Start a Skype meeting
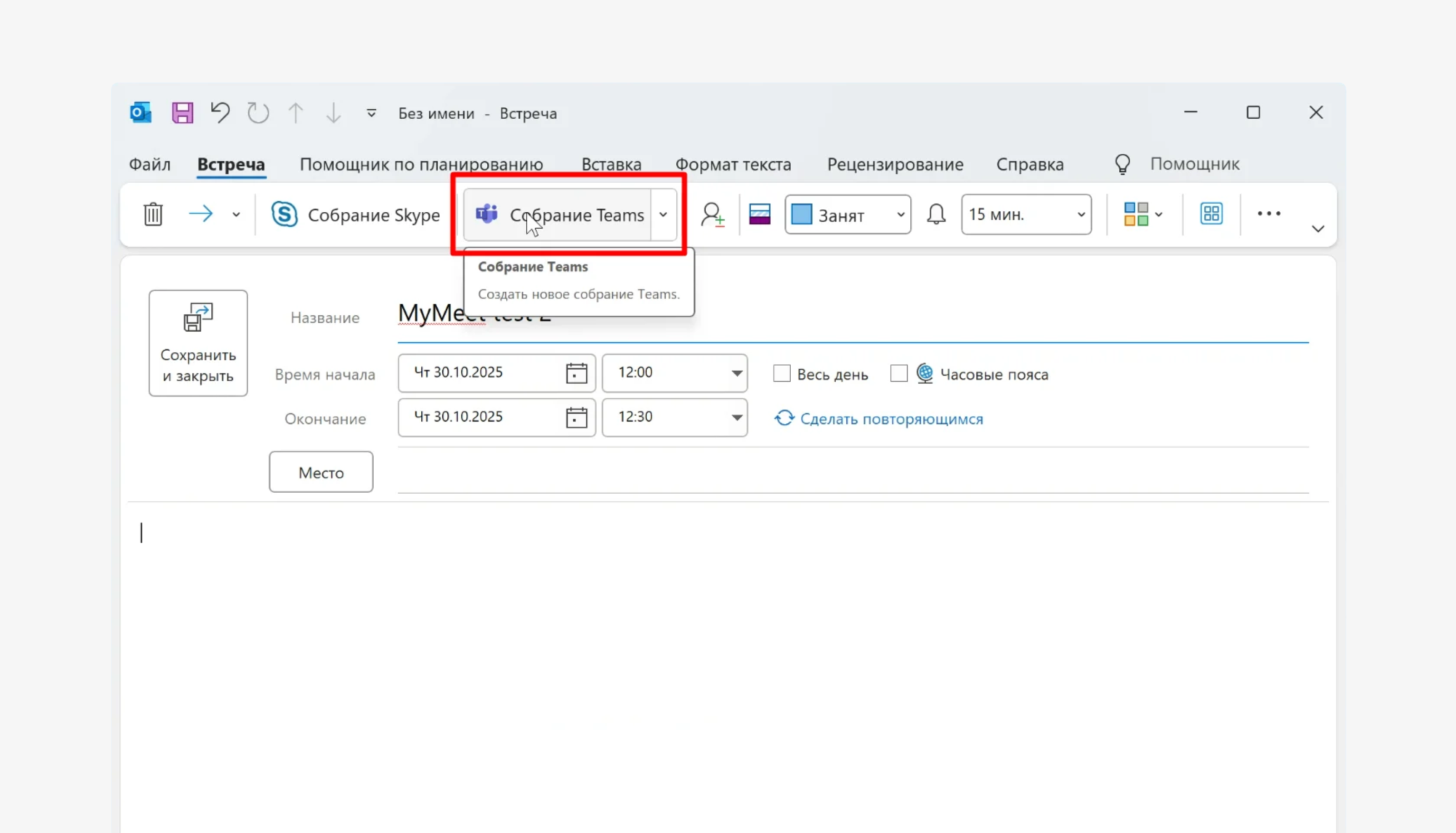The height and width of the screenshot is (833, 1456). click(x=355, y=215)
